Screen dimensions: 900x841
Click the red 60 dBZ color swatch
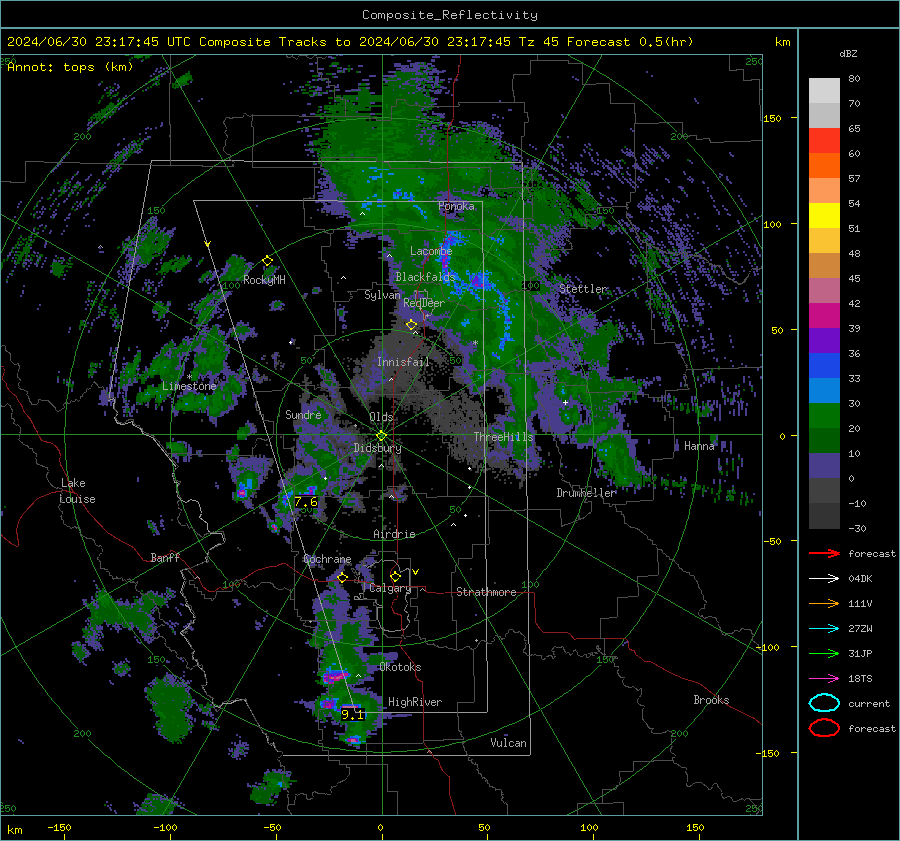[824, 141]
